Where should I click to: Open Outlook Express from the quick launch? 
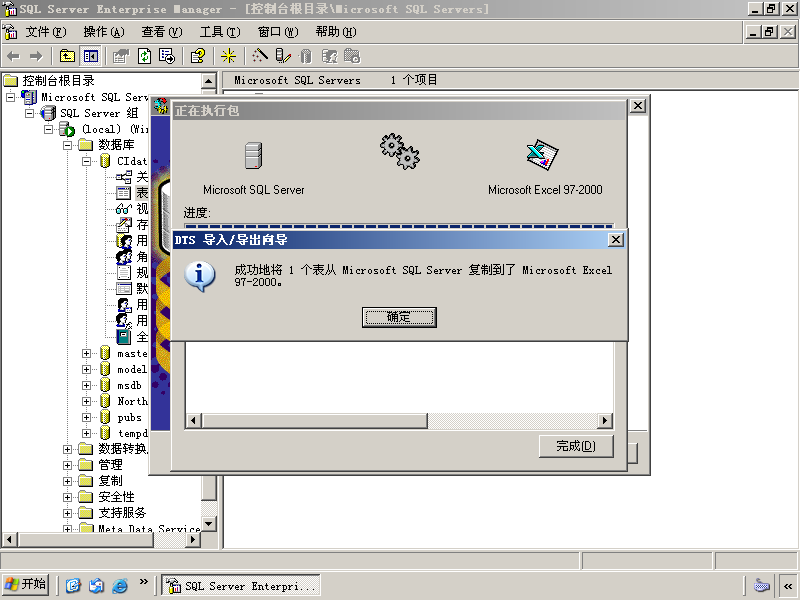[x=96, y=585]
